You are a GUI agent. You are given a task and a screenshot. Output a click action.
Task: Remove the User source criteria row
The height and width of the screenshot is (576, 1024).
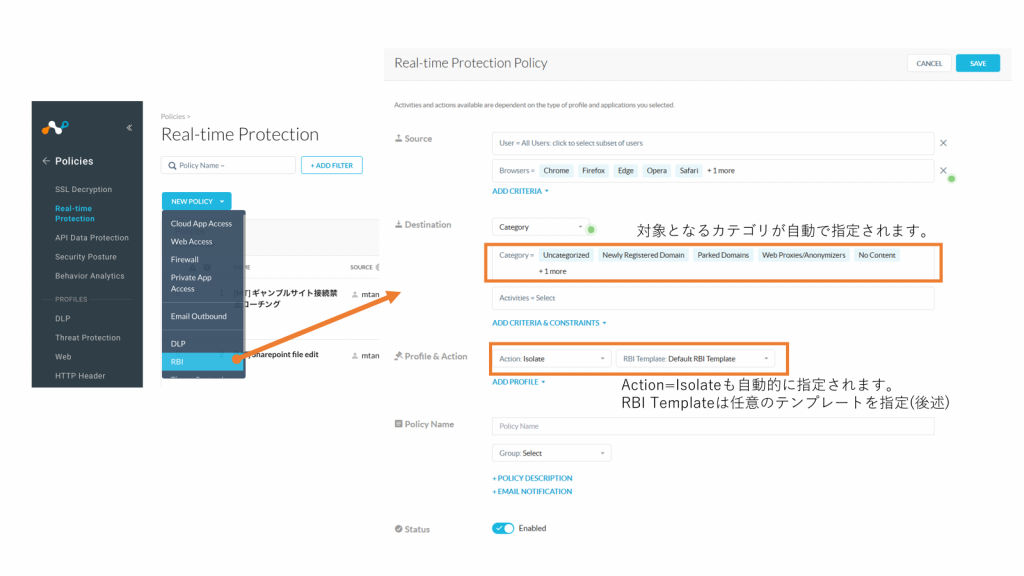(x=943, y=144)
